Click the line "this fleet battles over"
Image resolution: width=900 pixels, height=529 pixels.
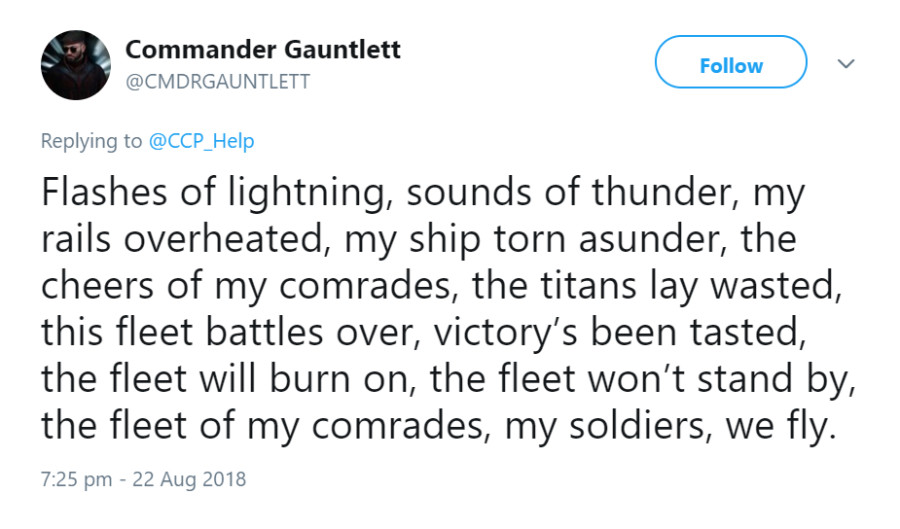(x=424, y=333)
